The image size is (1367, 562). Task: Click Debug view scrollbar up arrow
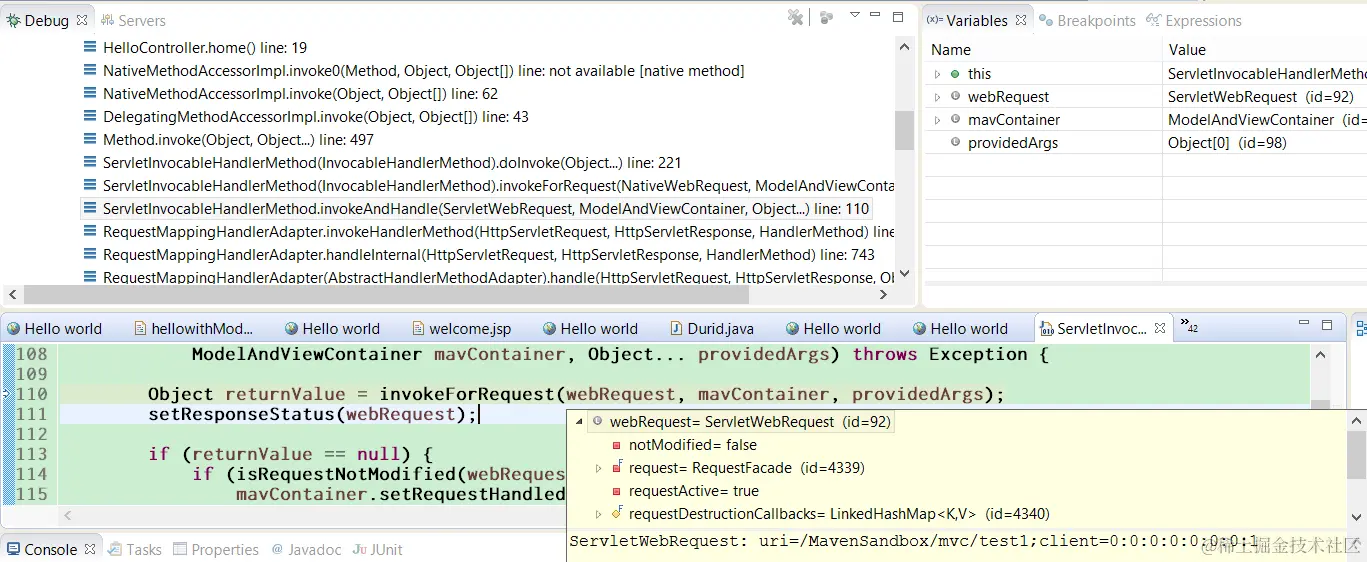tap(904, 47)
